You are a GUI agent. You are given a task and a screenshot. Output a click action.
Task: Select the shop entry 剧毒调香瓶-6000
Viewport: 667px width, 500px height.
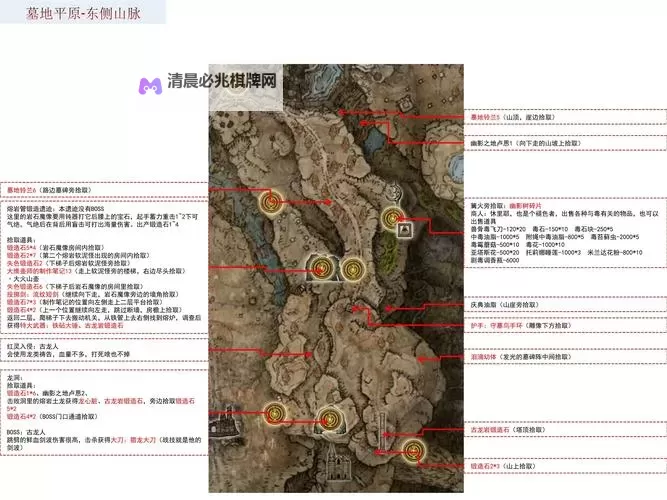(495, 260)
